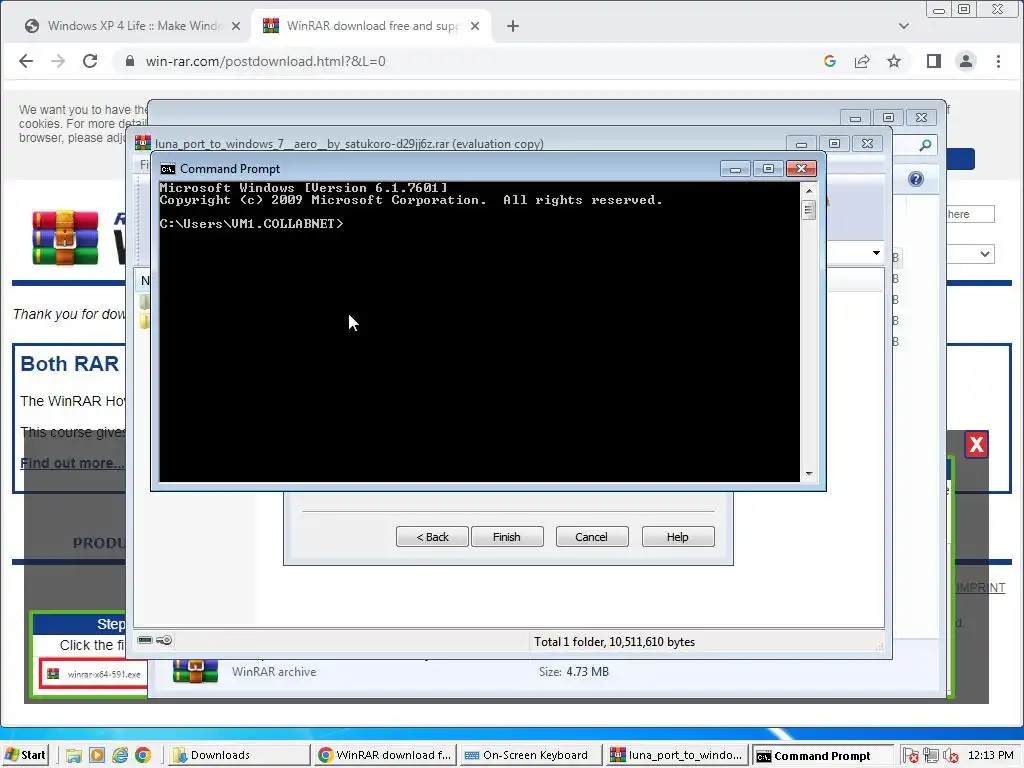Follow the 'Find out more...' link
Viewport: 1024px width, 768px height.
[72, 463]
